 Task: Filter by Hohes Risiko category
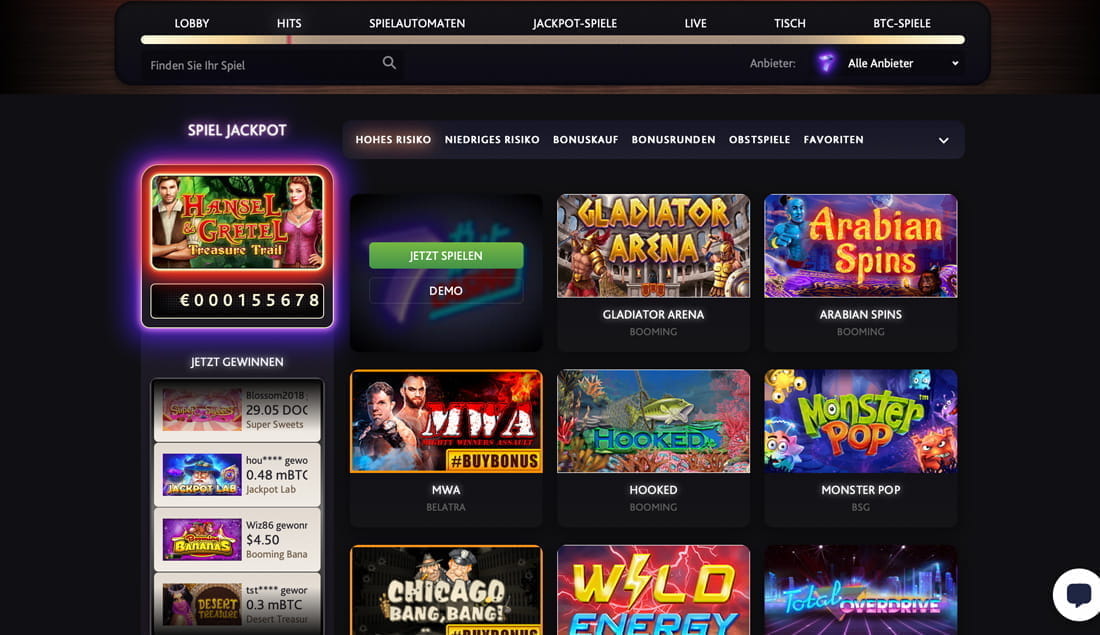tap(393, 140)
